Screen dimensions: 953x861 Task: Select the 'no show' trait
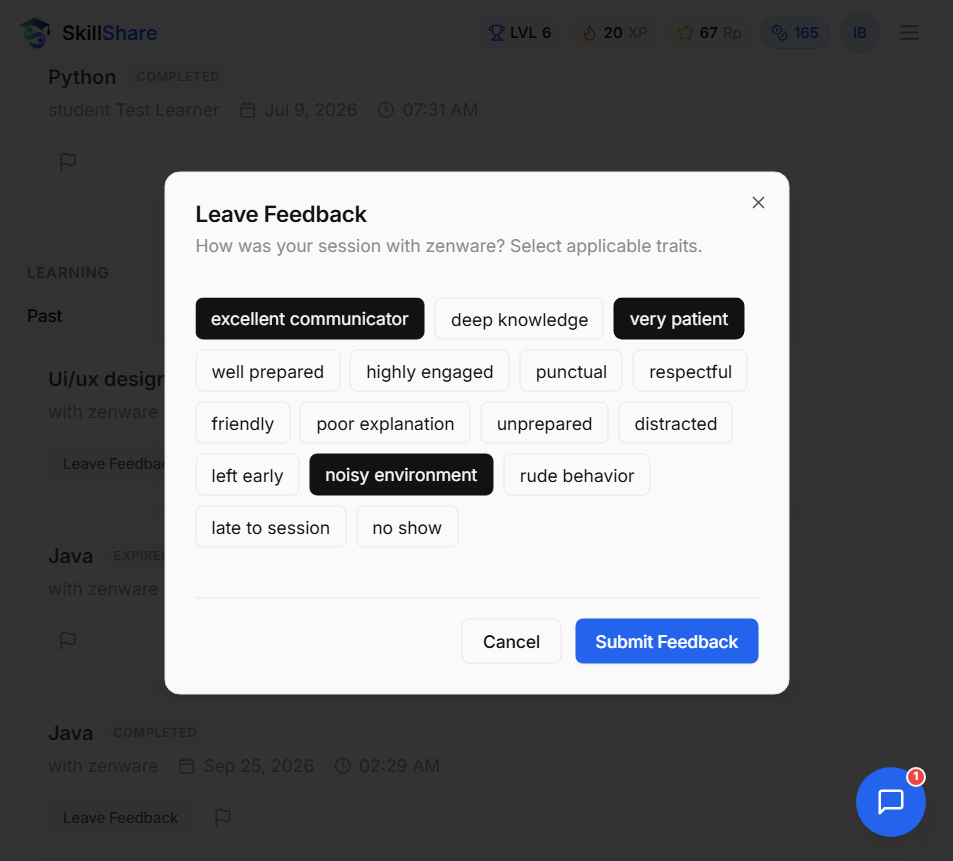coord(407,527)
